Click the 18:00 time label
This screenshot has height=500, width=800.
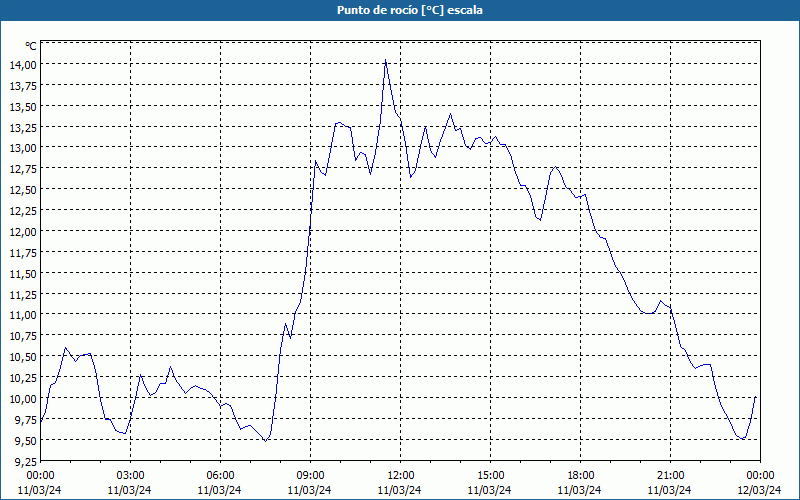[581, 476]
